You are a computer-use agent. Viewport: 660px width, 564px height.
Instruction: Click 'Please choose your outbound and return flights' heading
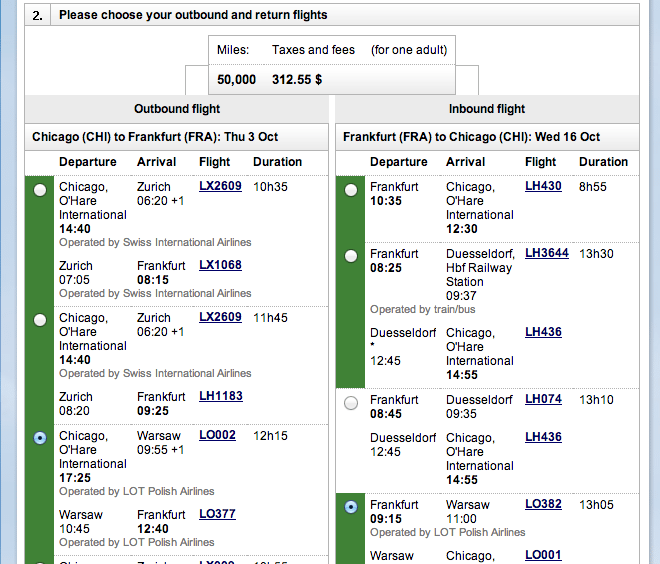[193, 15]
